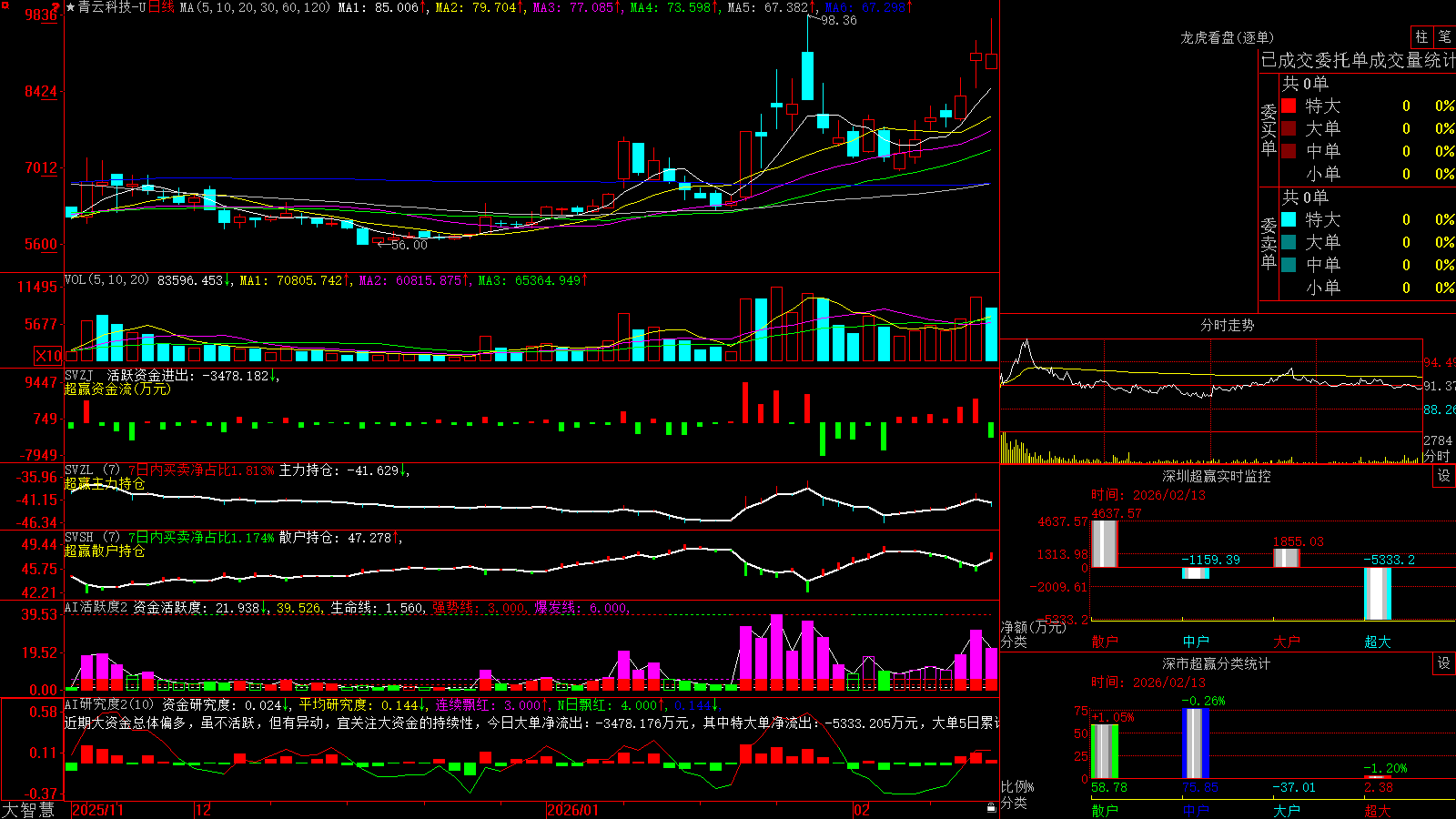The image size is (1456, 819).
Task: Click the 分时 label under the intraday chart
Action: click(x=1437, y=456)
